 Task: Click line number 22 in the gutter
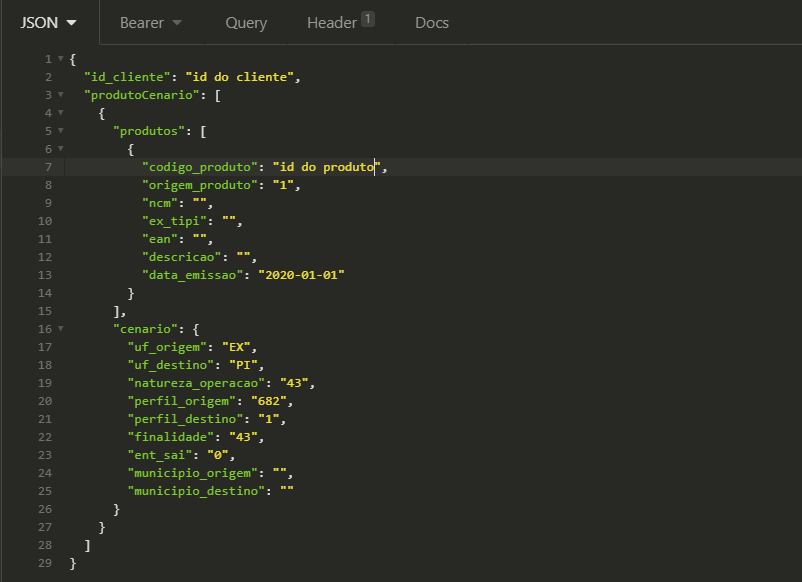tap(45, 437)
